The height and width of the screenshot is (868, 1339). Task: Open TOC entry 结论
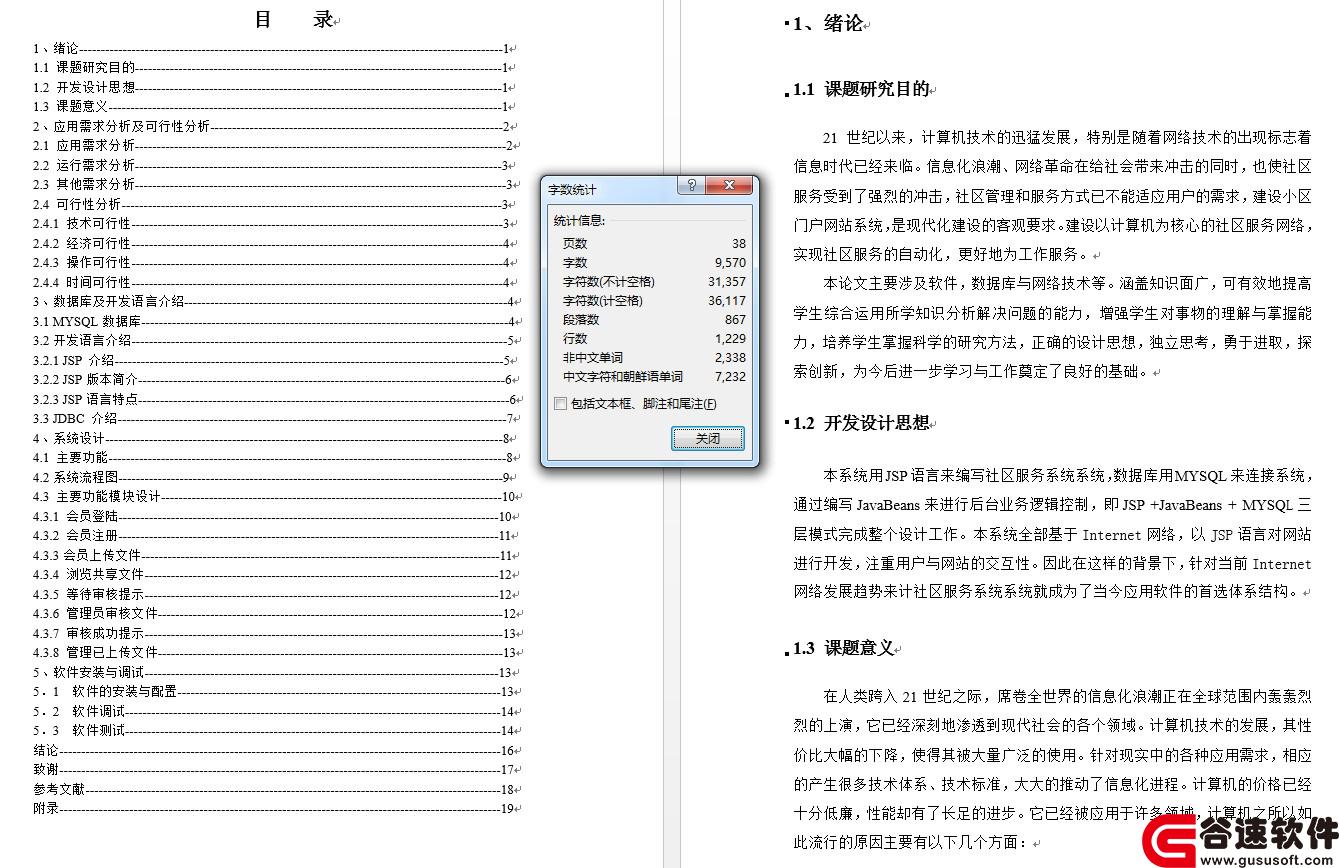tap(277, 750)
